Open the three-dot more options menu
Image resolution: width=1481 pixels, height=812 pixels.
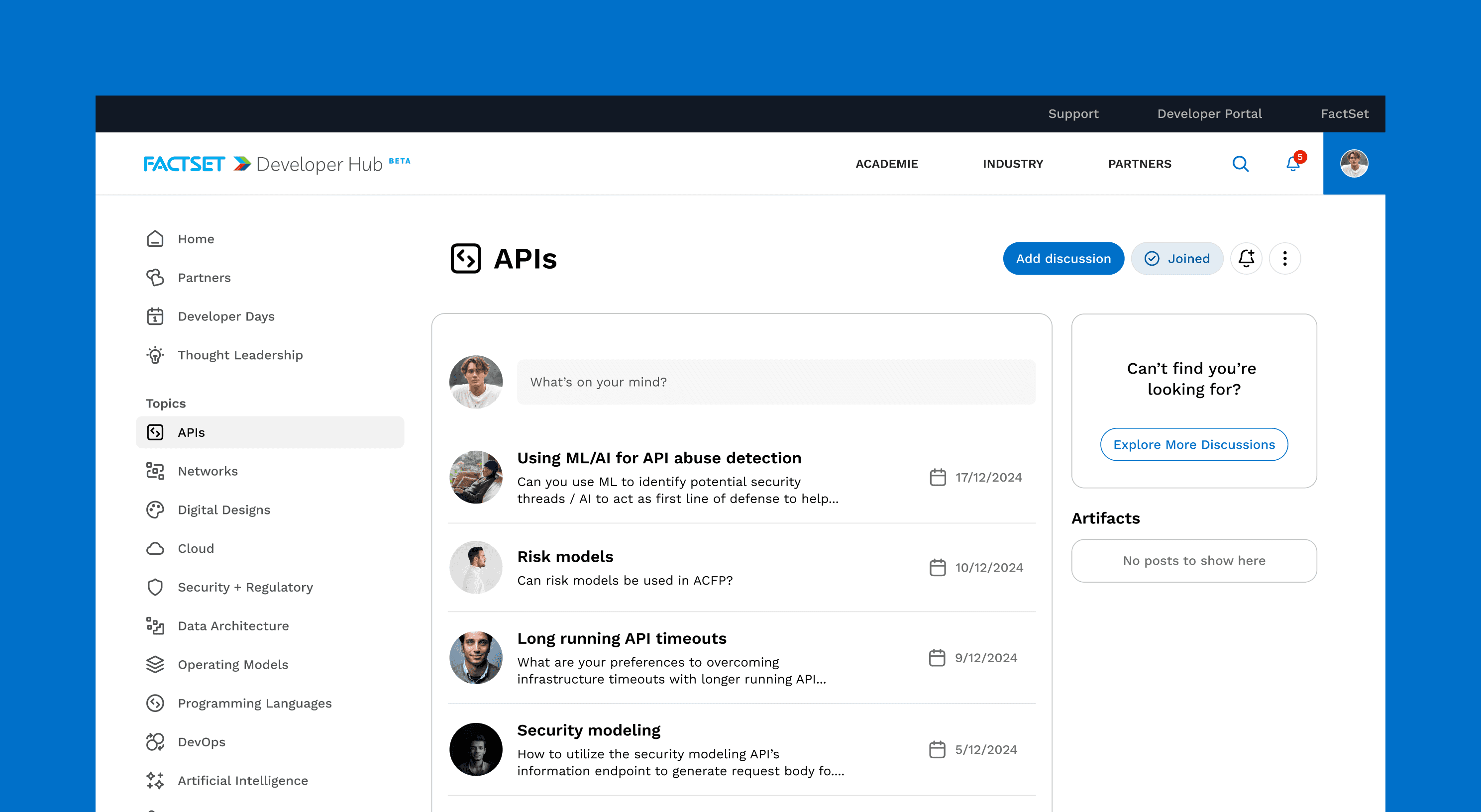click(x=1285, y=259)
